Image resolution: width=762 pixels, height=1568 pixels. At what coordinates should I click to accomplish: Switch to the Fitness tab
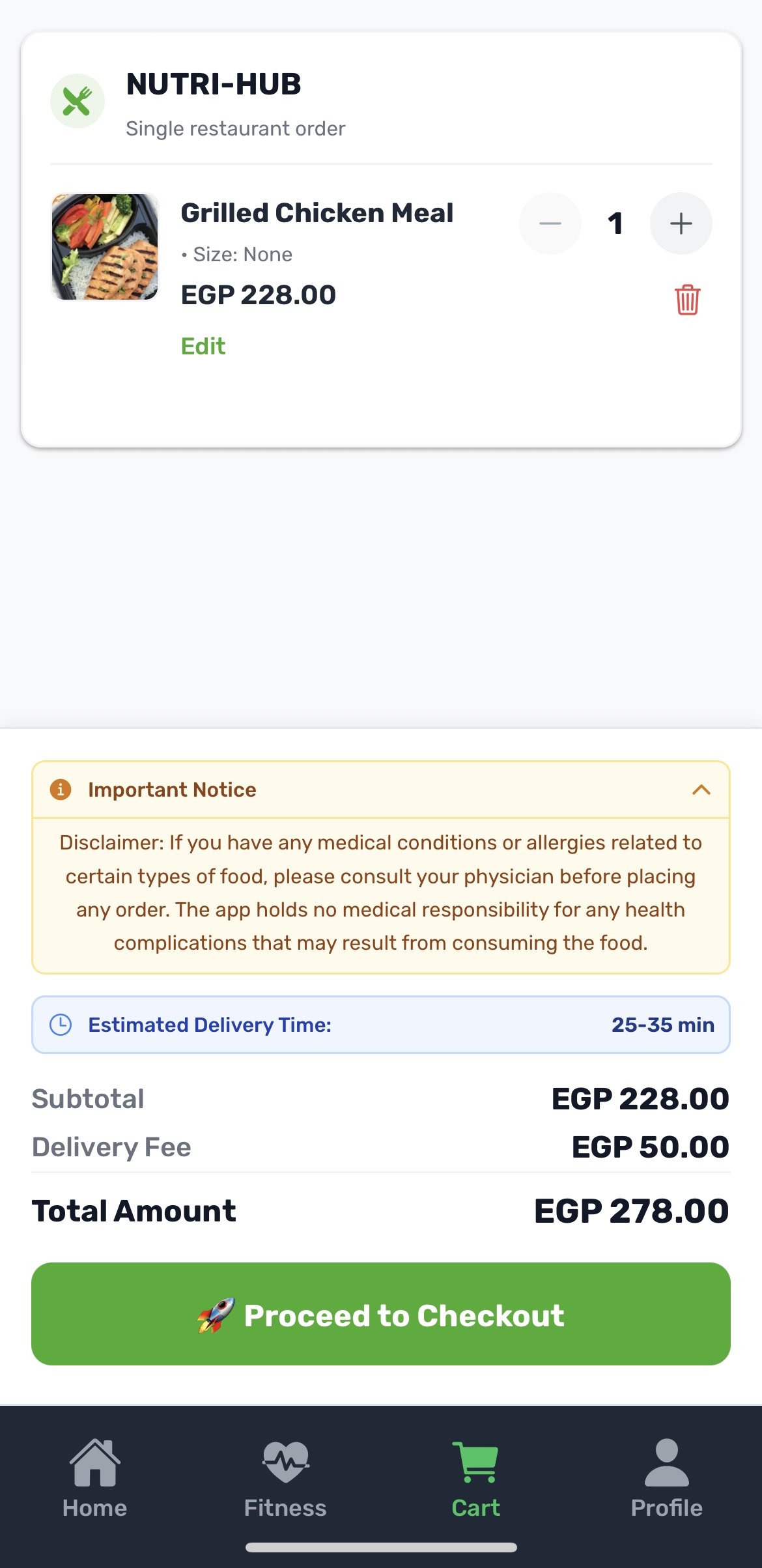(x=285, y=1479)
